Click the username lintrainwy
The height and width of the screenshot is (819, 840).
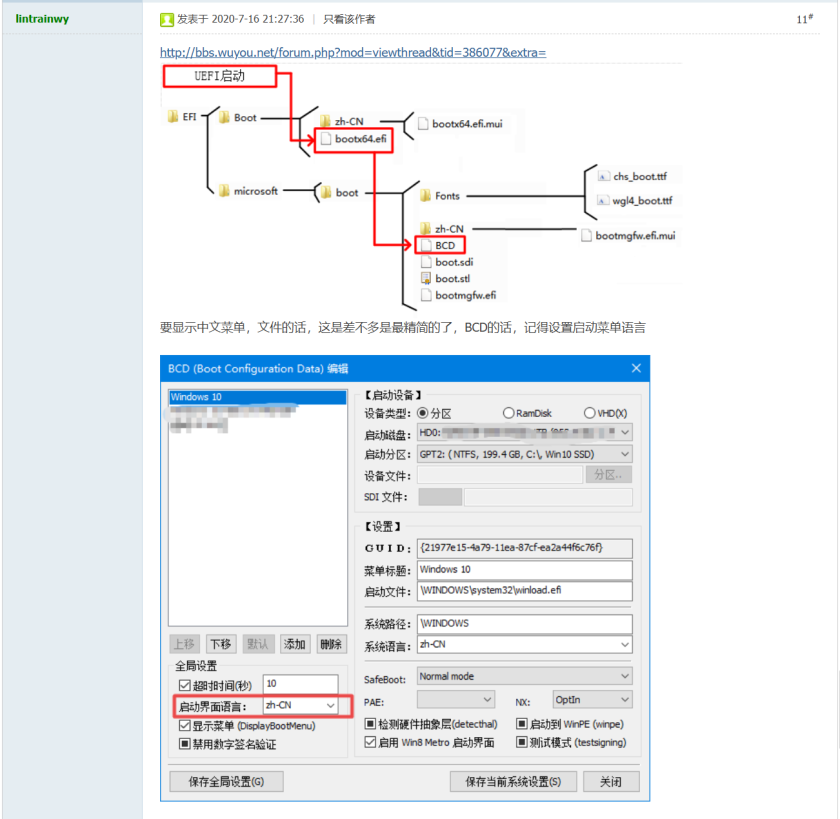[42, 19]
